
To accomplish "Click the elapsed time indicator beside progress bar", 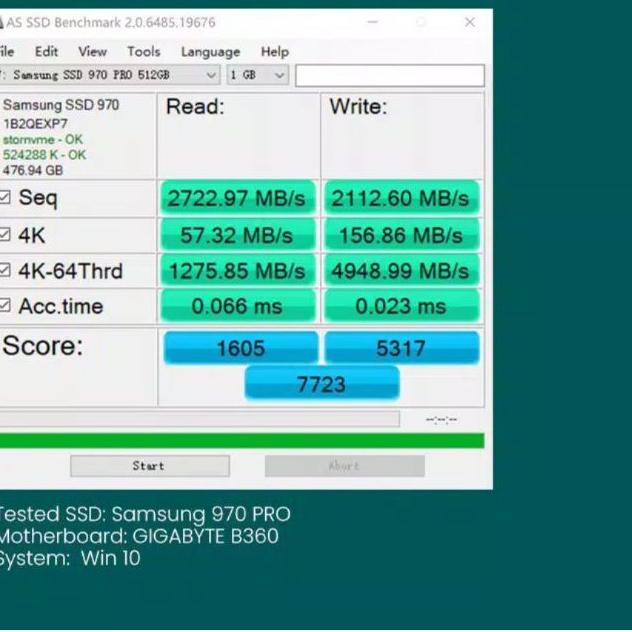I will tap(441, 420).
